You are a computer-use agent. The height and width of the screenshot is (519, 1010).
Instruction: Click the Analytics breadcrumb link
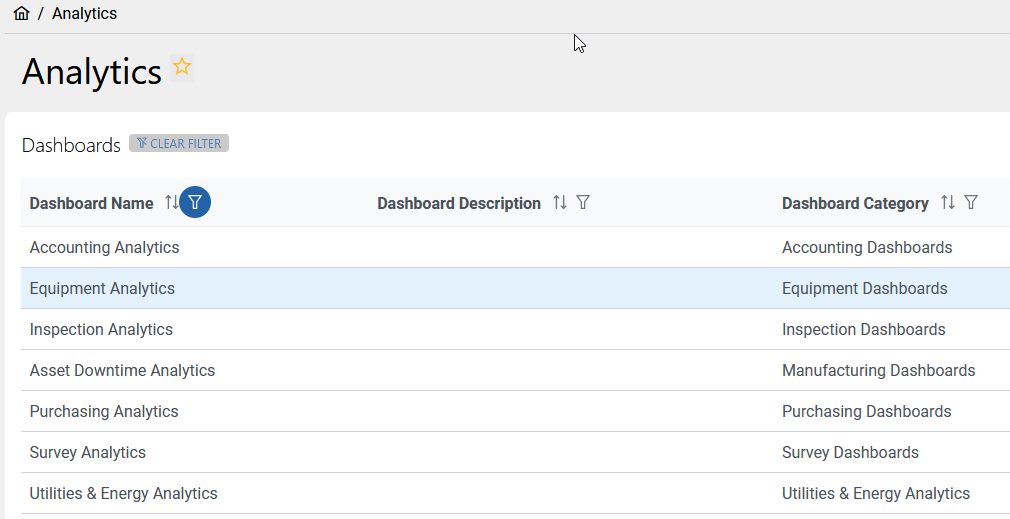[x=84, y=14]
